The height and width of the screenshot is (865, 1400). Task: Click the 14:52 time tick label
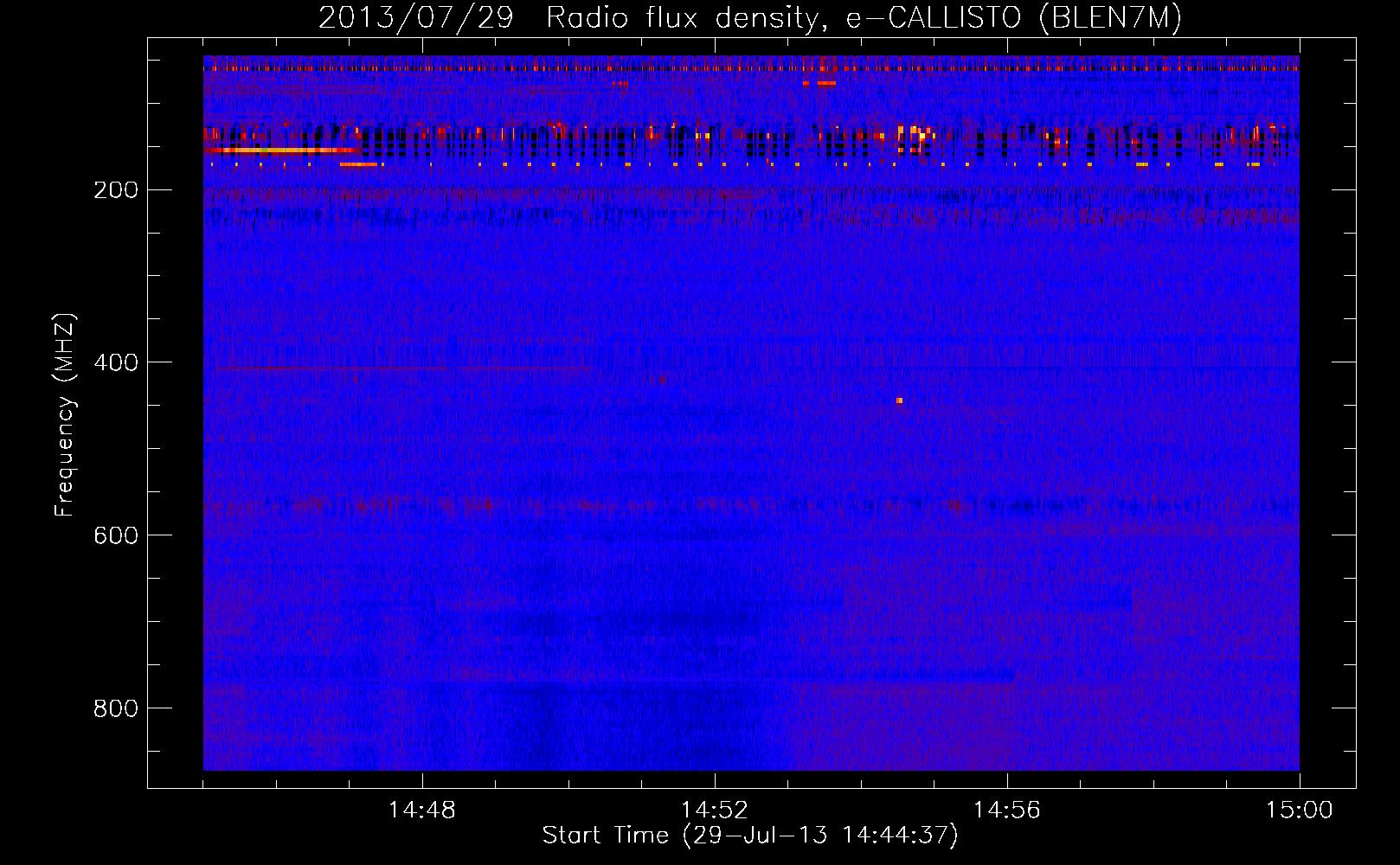coord(715,811)
